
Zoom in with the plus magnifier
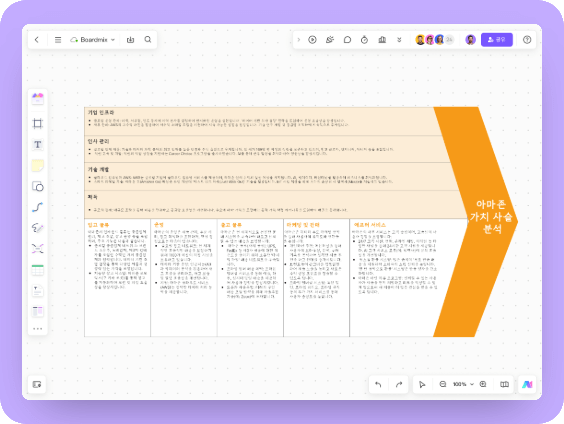483,384
